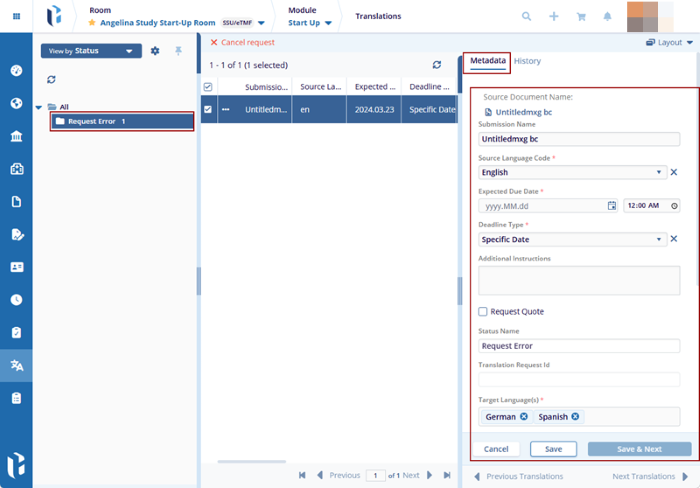Select the Metadata tab
Viewport: 700px width, 488px height.
point(487,61)
